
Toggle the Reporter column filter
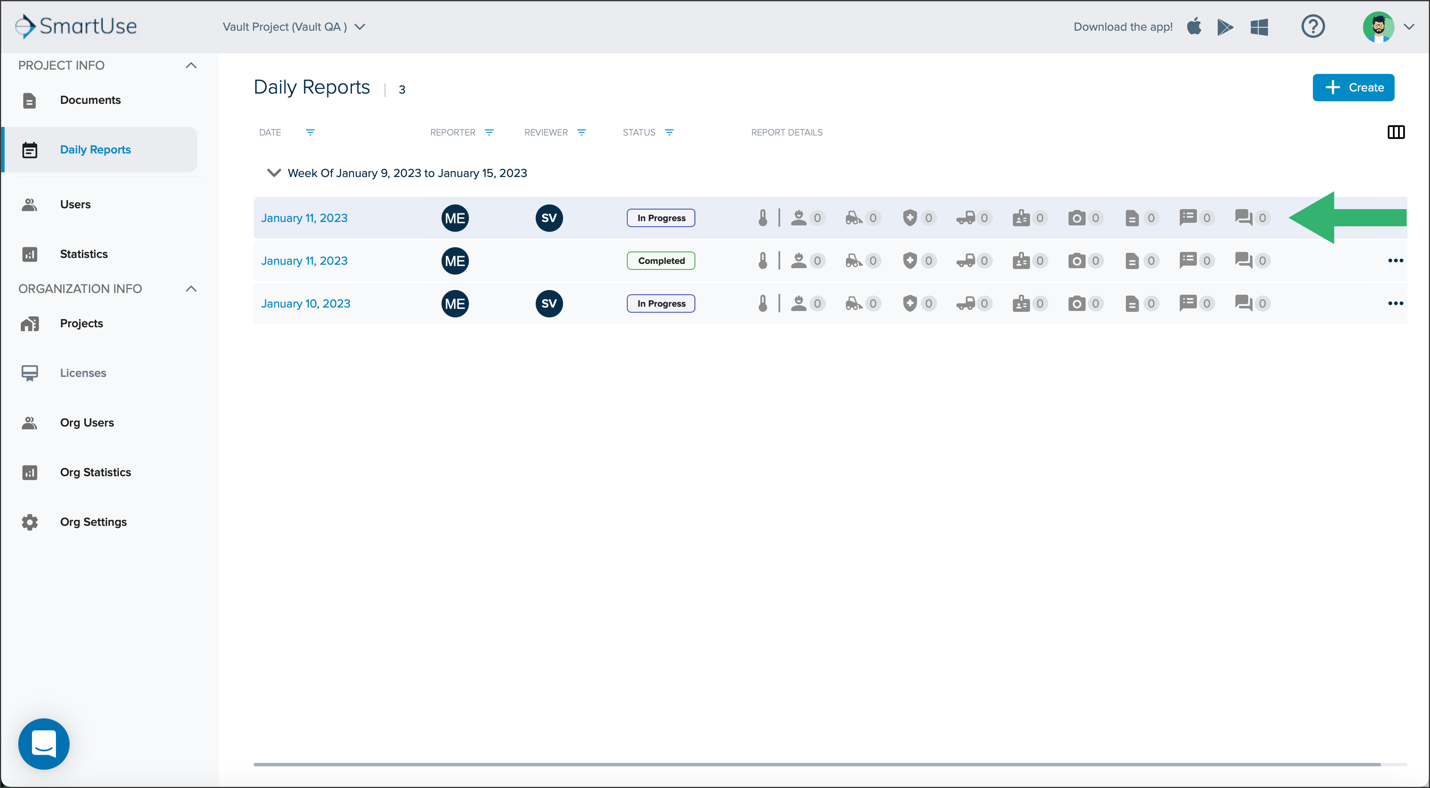[x=489, y=132]
